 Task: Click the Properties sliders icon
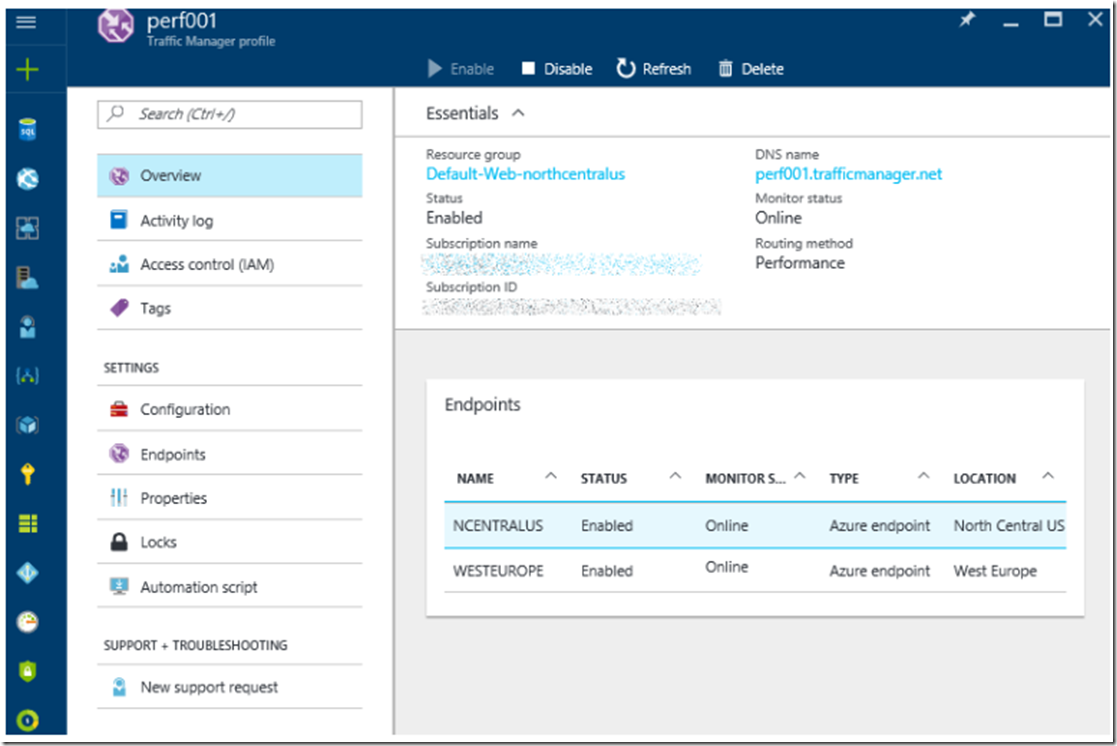[119, 497]
